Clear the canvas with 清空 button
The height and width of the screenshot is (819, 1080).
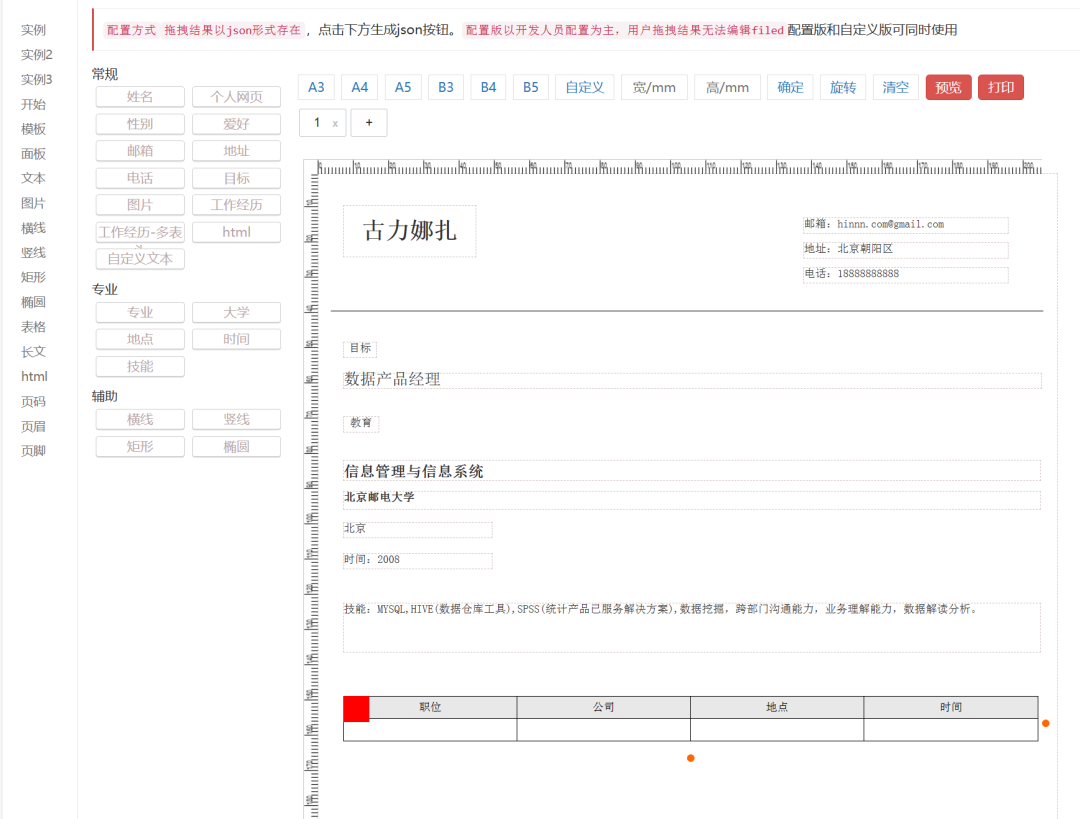(896, 87)
